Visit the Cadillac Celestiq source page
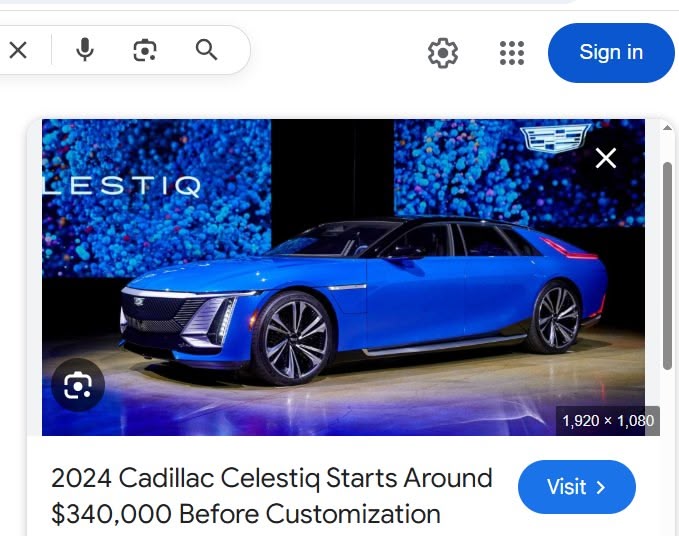Screen dimensions: 679x536 click(x=577, y=487)
